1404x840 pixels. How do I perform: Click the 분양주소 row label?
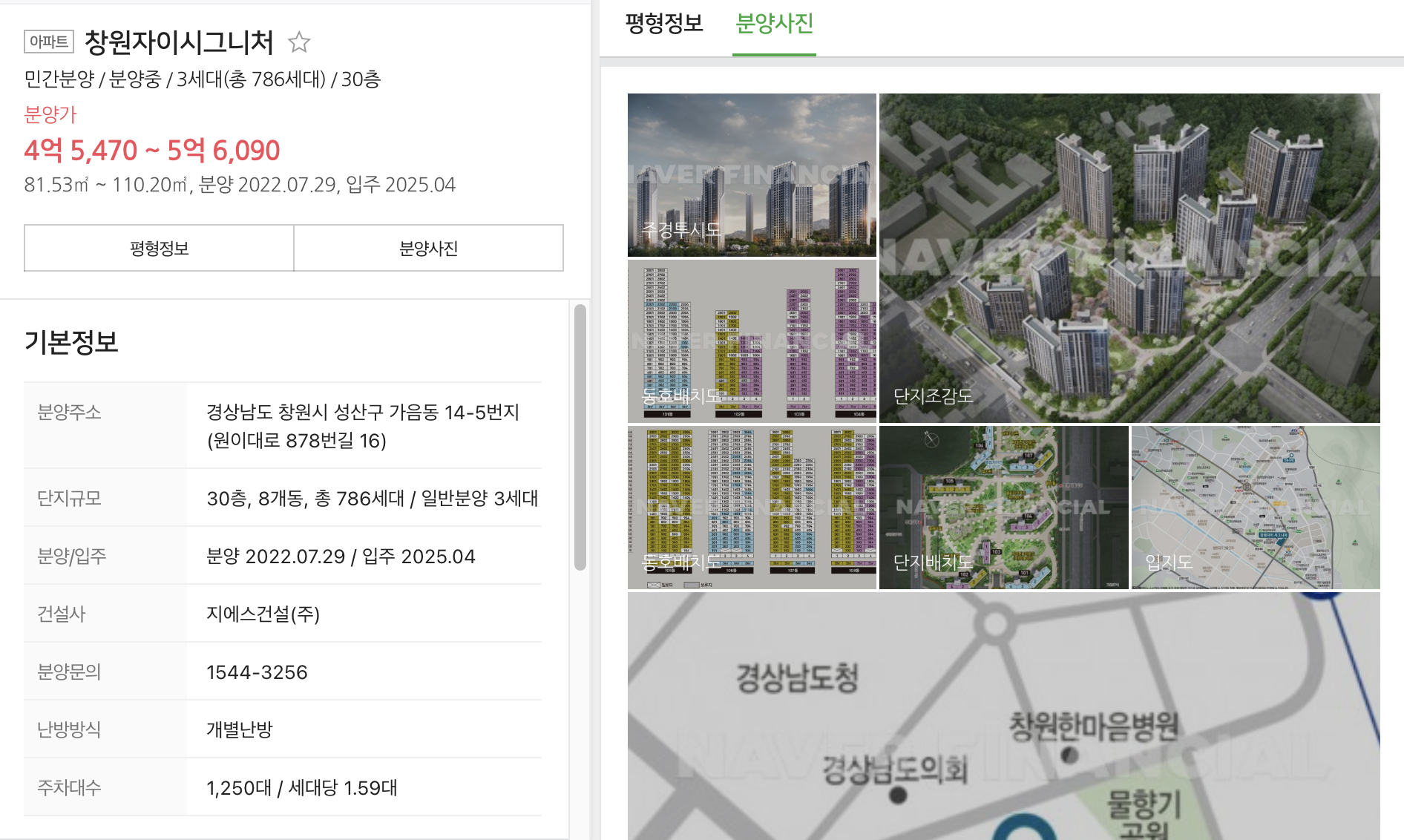point(69,412)
